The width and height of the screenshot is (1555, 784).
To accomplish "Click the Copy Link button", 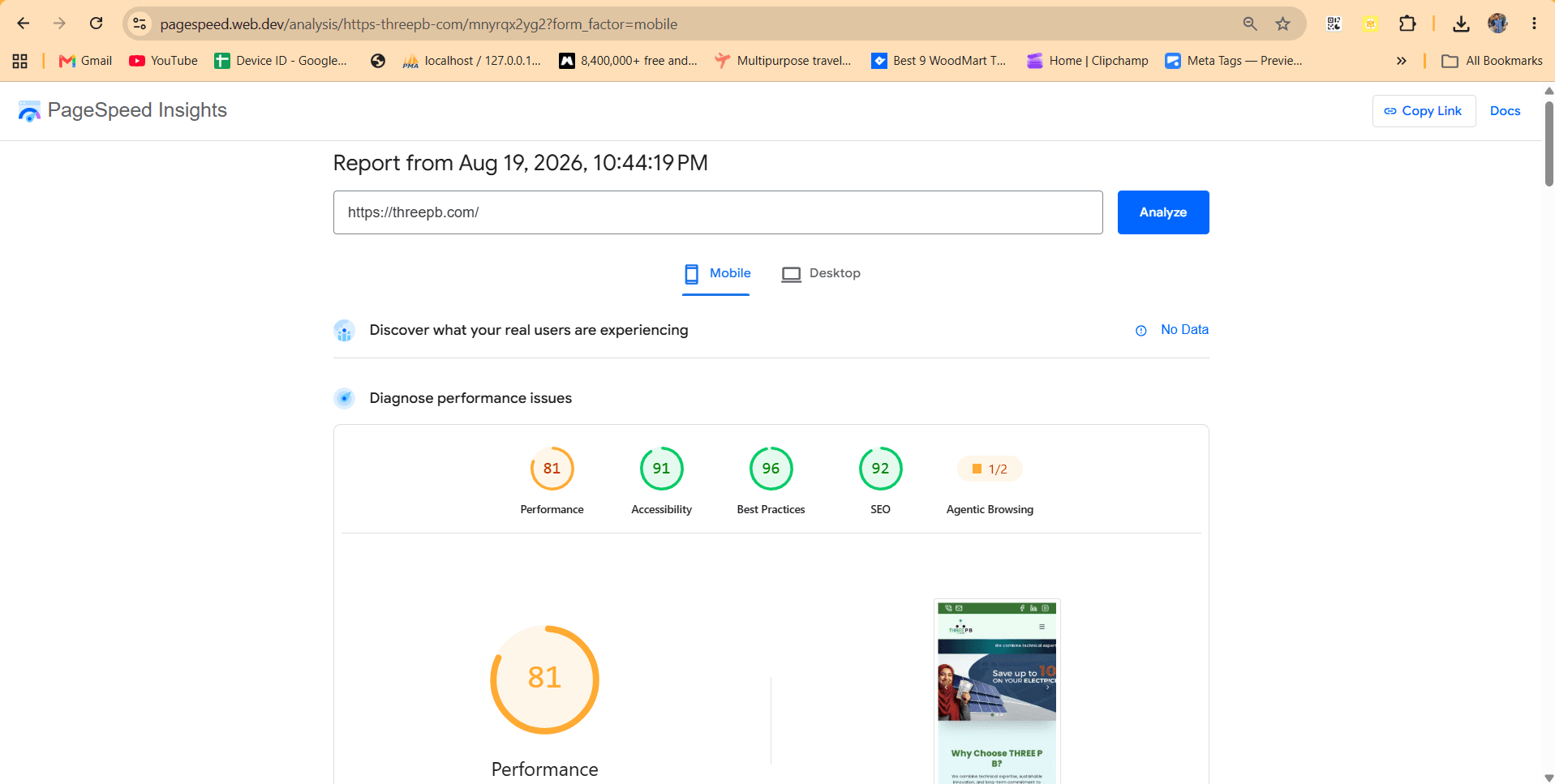I will point(1424,111).
